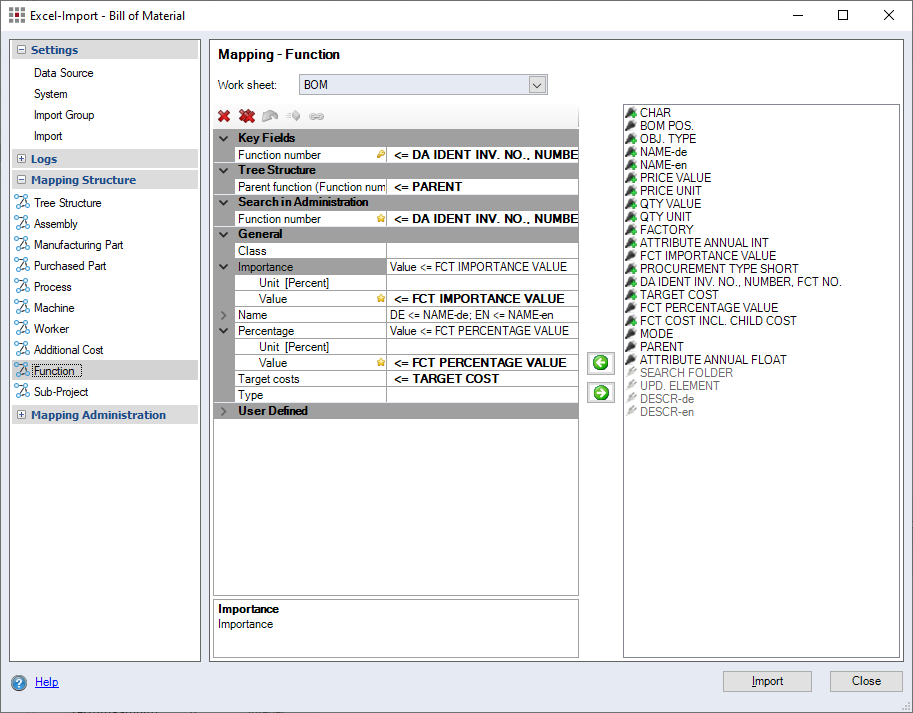Expand the Mapping Administration section

pyautogui.click(x=21, y=415)
